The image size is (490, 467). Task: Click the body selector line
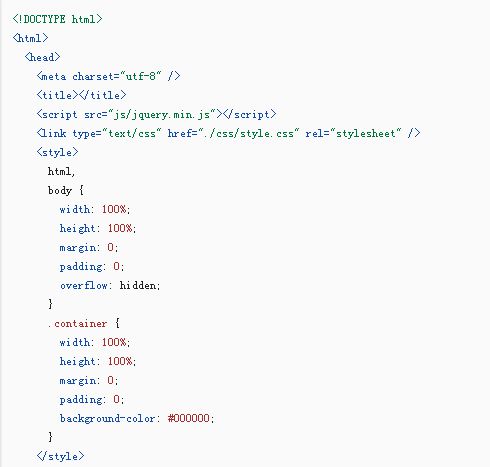coord(66,190)
